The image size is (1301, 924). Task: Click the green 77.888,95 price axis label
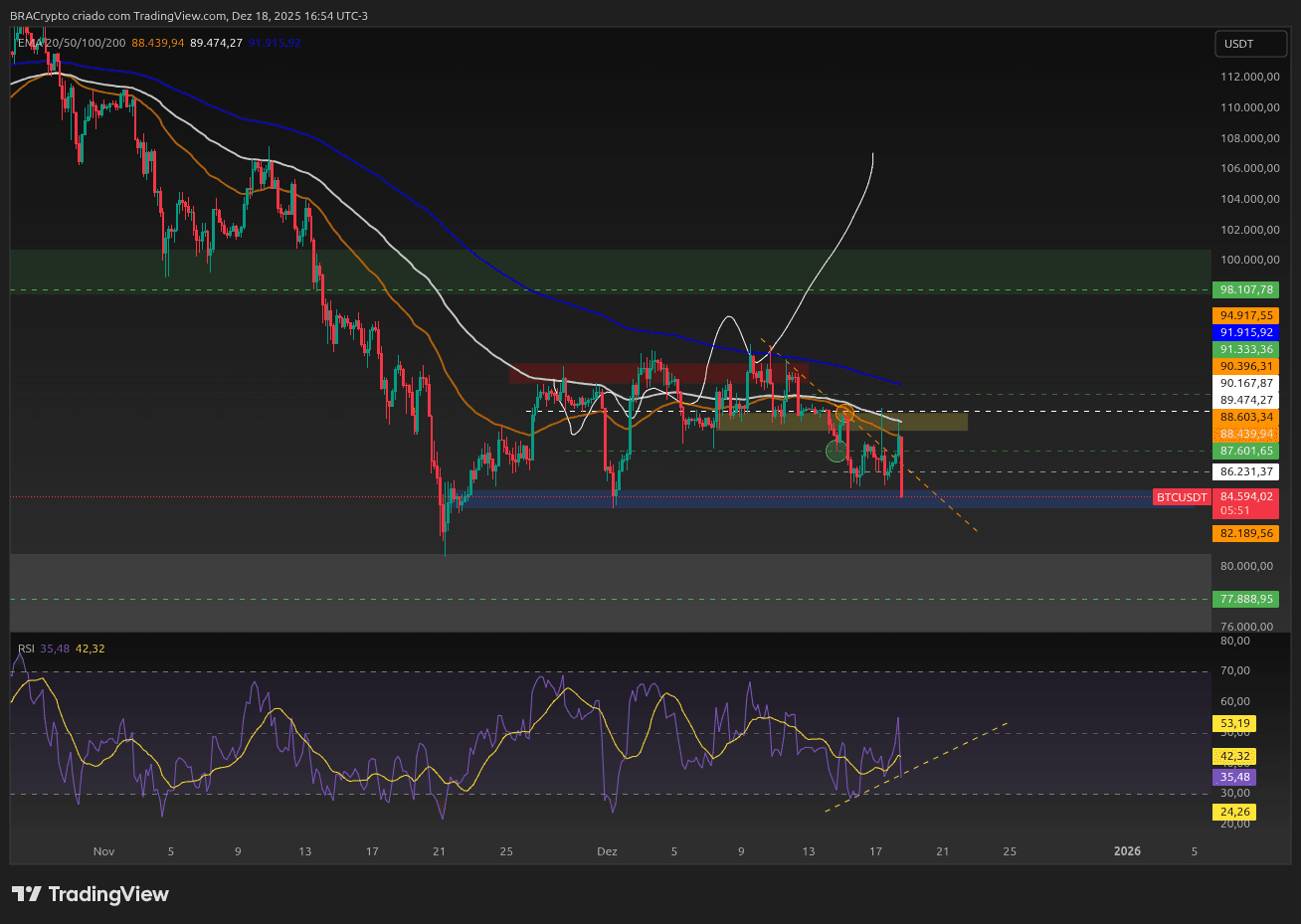coord(1246,599)
